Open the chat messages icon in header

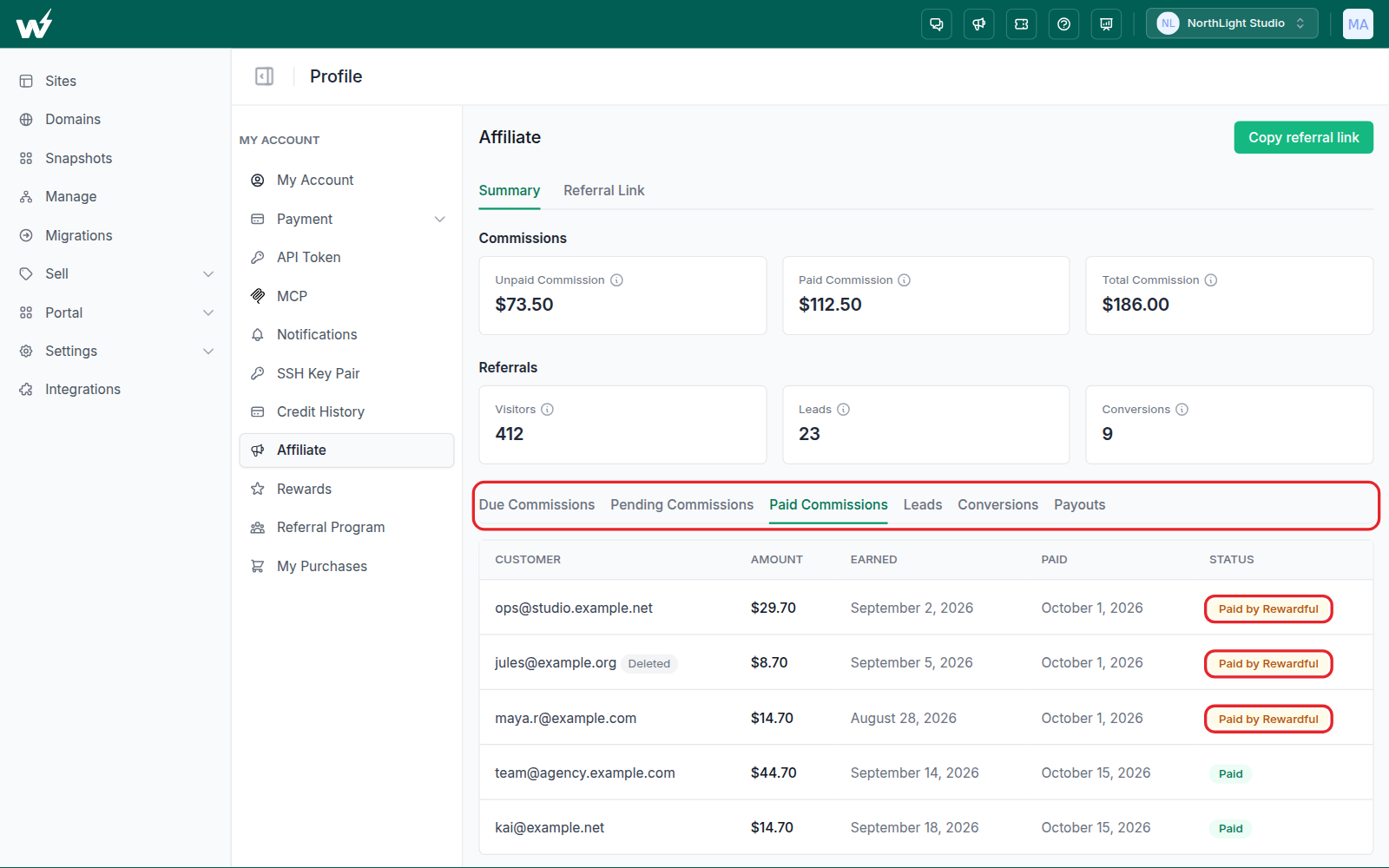[x=936, y=24]
